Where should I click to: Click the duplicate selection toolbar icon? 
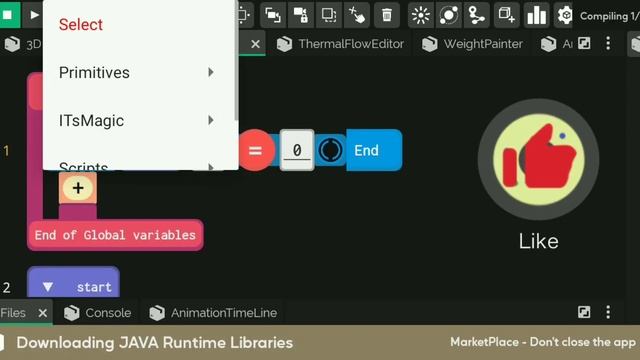point(329,15)
